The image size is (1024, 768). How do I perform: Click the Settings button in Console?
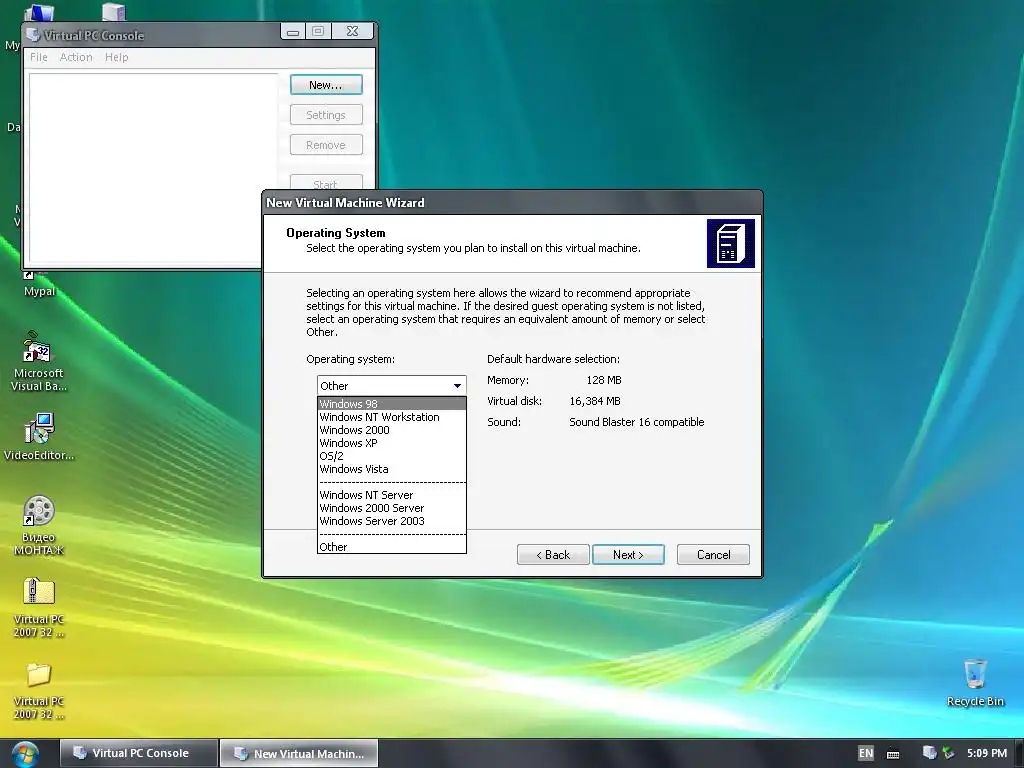click(326, 115)
